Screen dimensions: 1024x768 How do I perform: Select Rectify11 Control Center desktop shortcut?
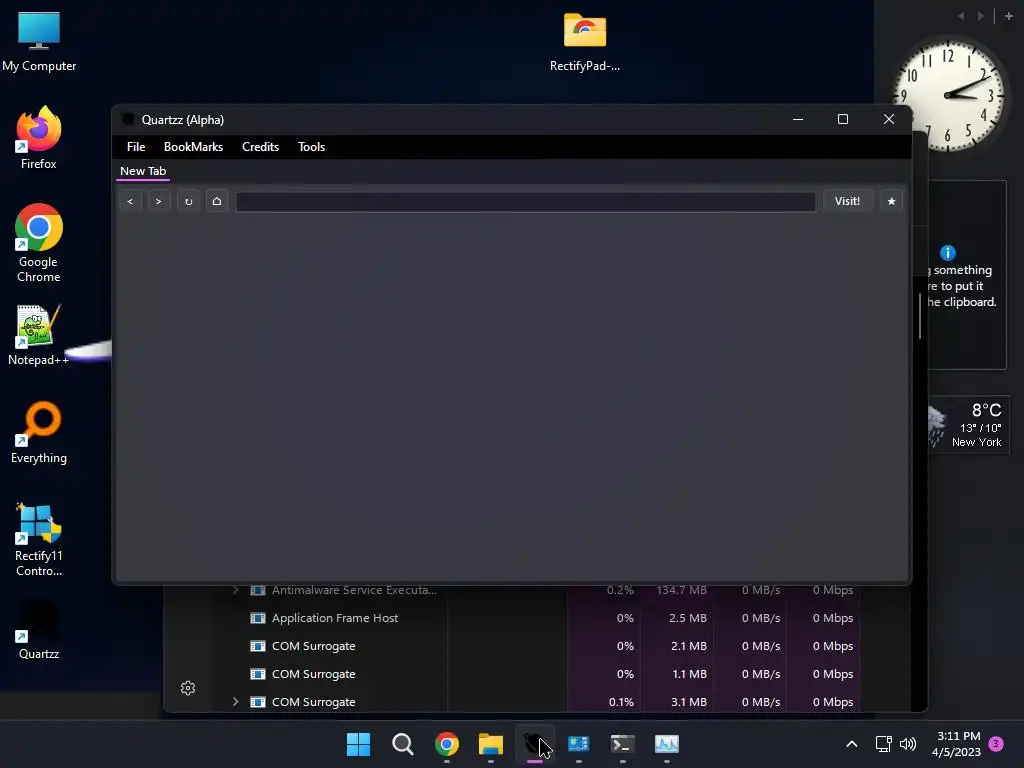[39, 540]
